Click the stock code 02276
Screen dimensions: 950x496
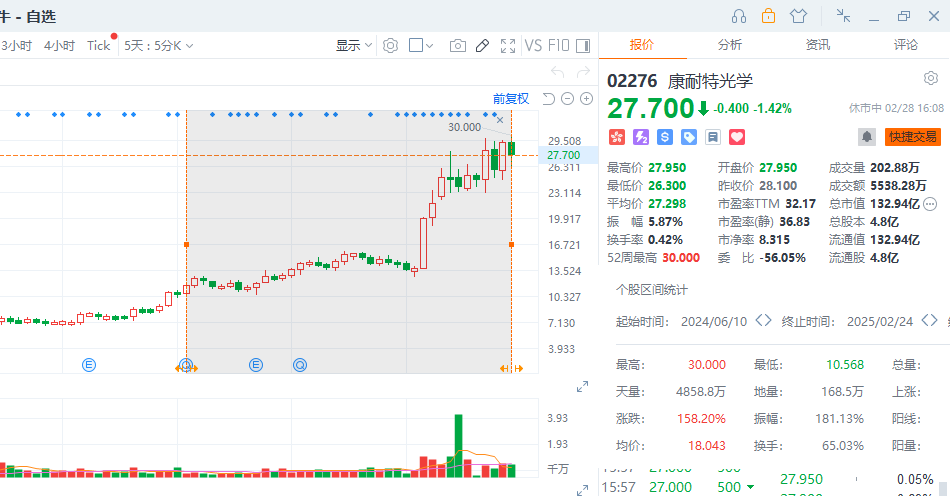click(632, 81)
